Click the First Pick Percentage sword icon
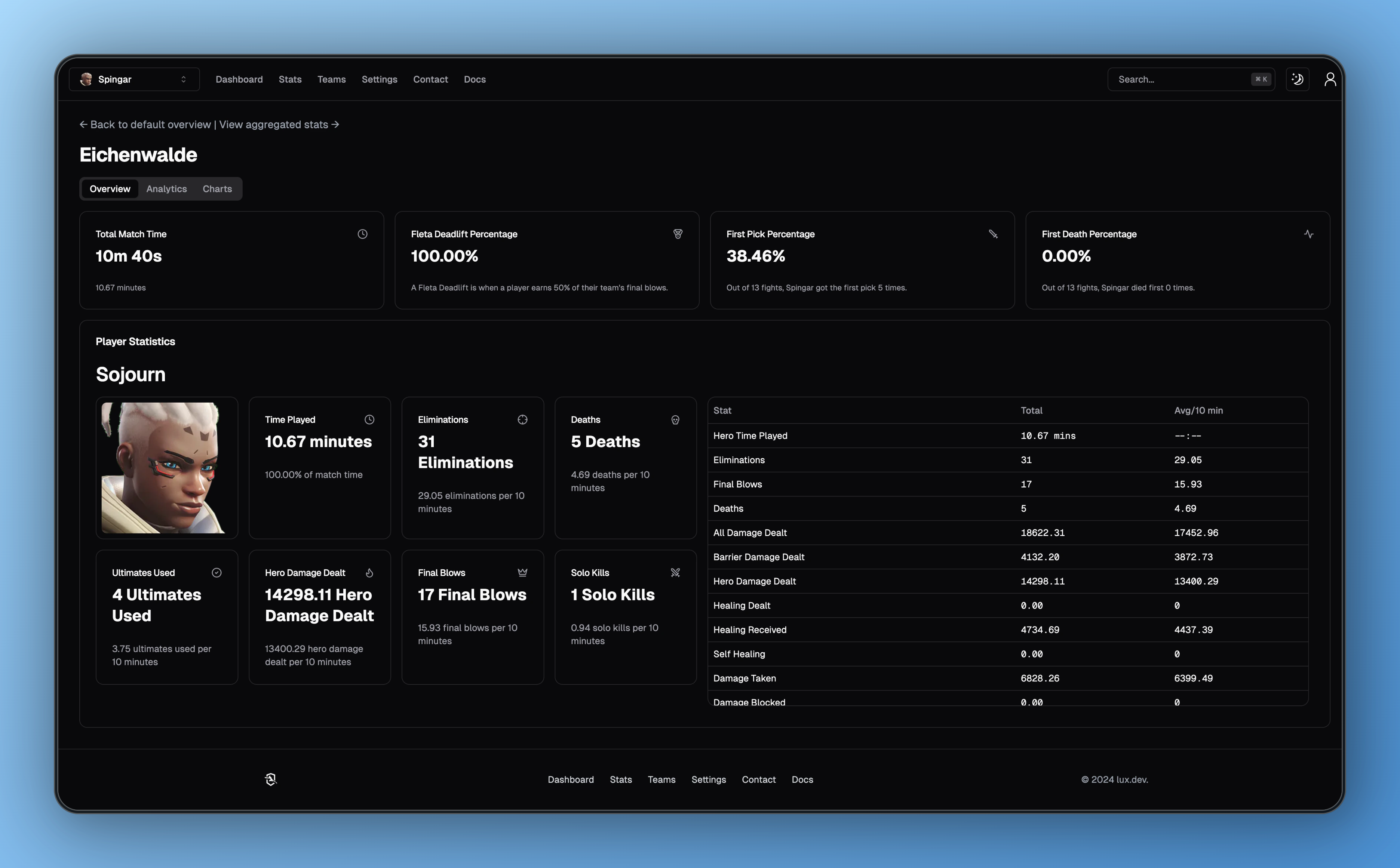 point(993,234)
